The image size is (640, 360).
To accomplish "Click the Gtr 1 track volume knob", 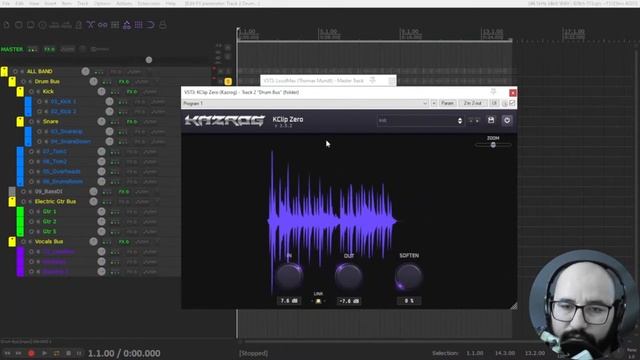I will coord(102,211).
